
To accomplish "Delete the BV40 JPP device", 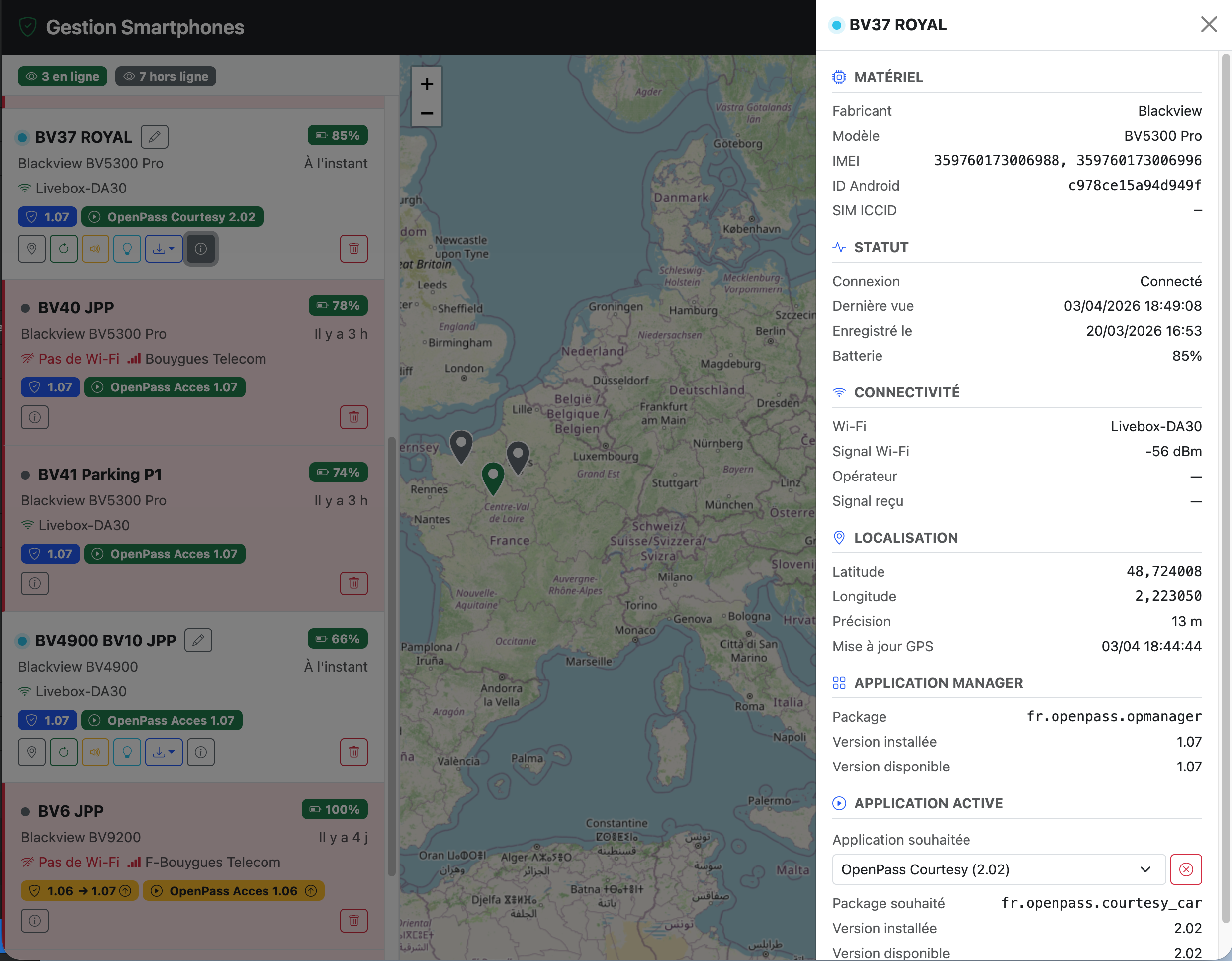I will (353, 418).
